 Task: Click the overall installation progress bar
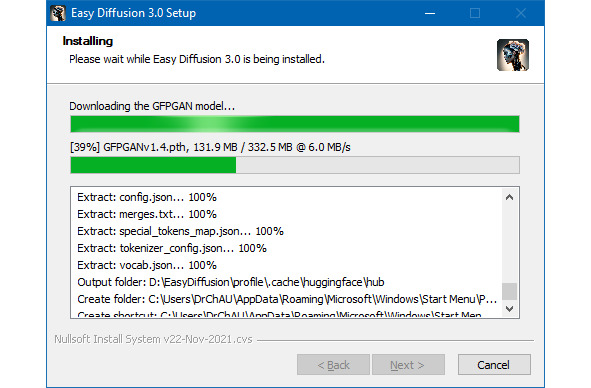295,124
